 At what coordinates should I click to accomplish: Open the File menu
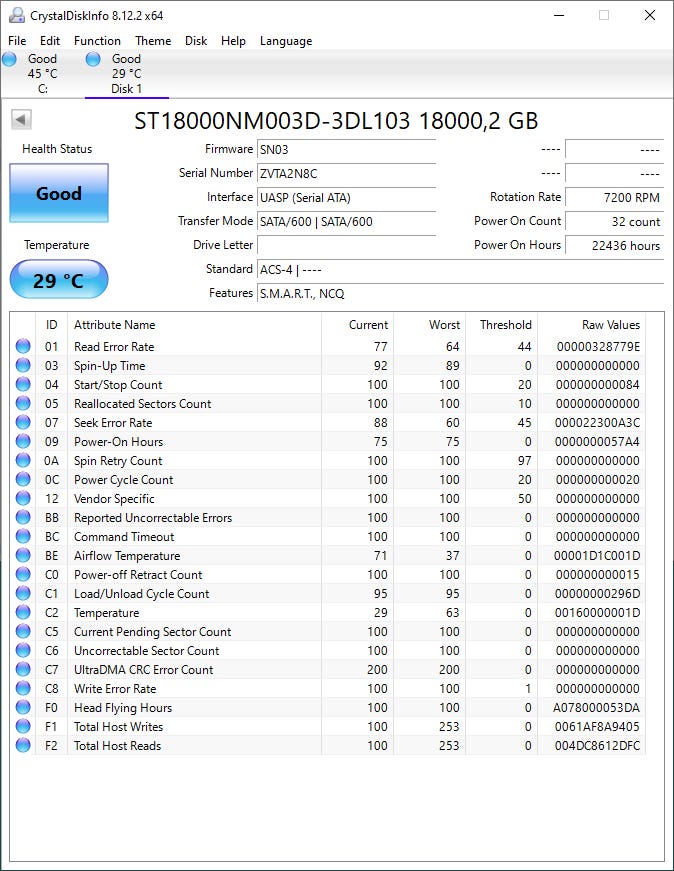coord(17,41)
